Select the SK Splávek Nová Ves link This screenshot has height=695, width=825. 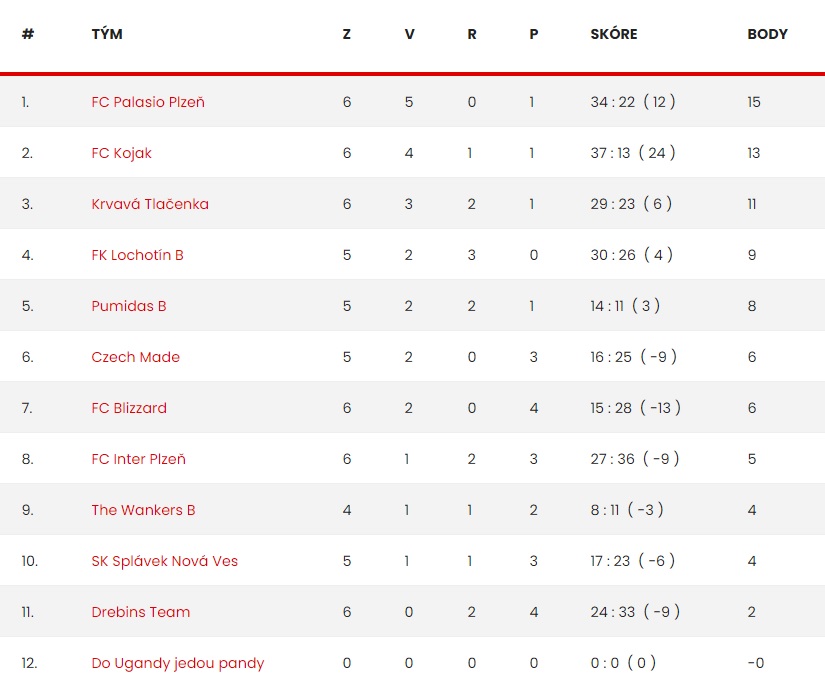point(165,561)
